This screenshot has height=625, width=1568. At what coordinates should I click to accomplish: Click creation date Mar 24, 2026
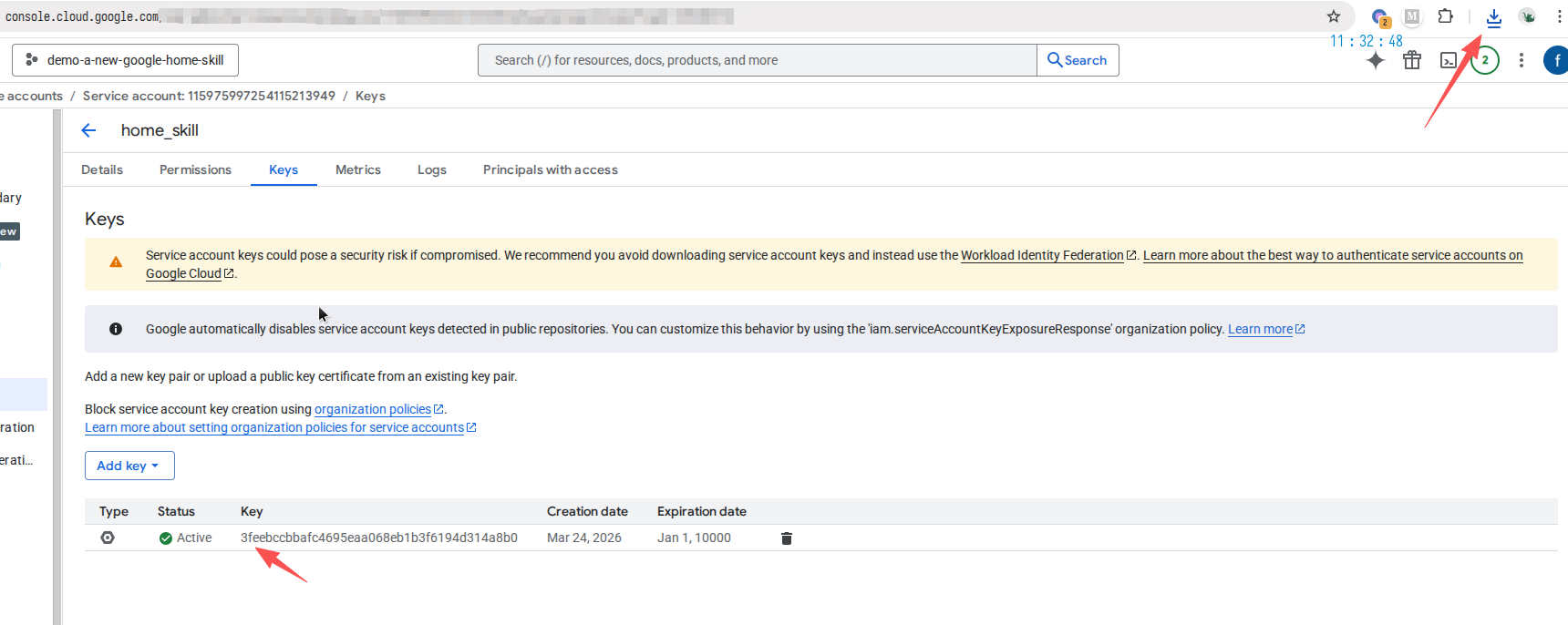click(x=584, y=538)
